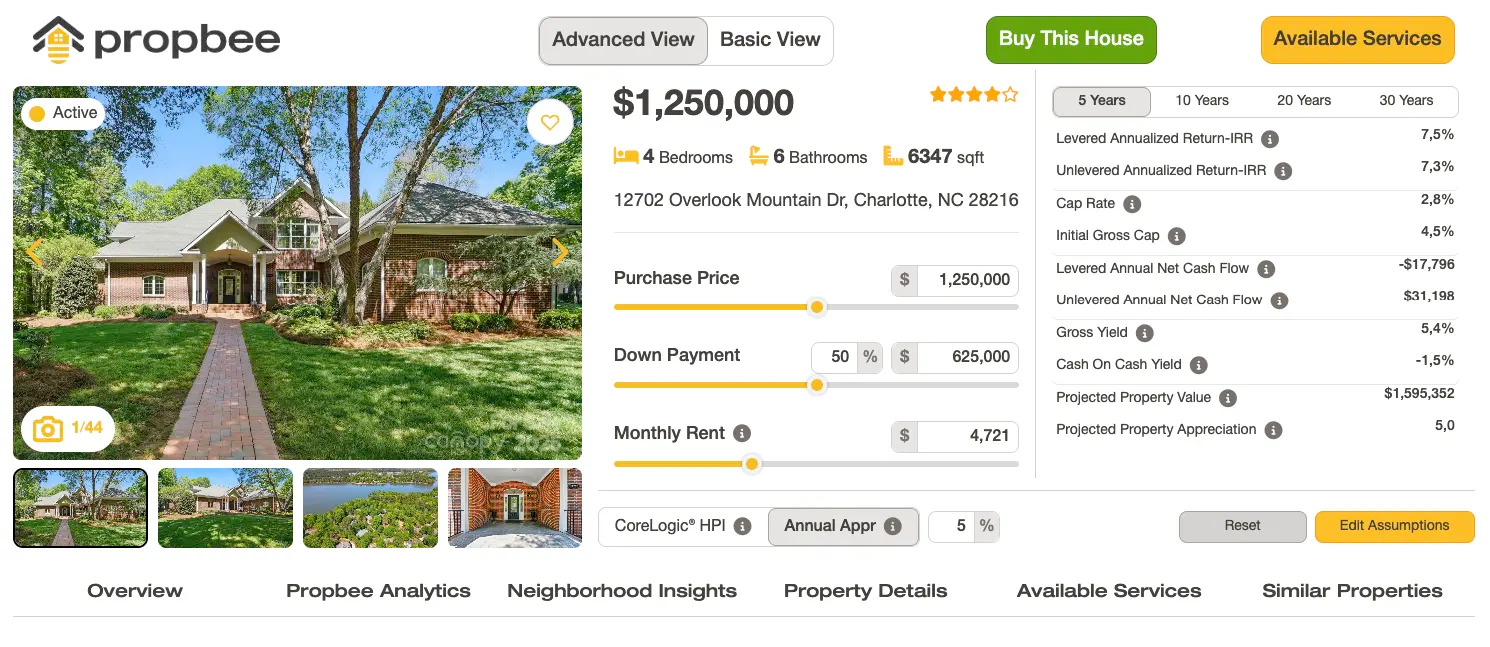Click info icon next to Cap Rate
Viewport: 1490px width, 647px height.
[x=1132, y=204]
